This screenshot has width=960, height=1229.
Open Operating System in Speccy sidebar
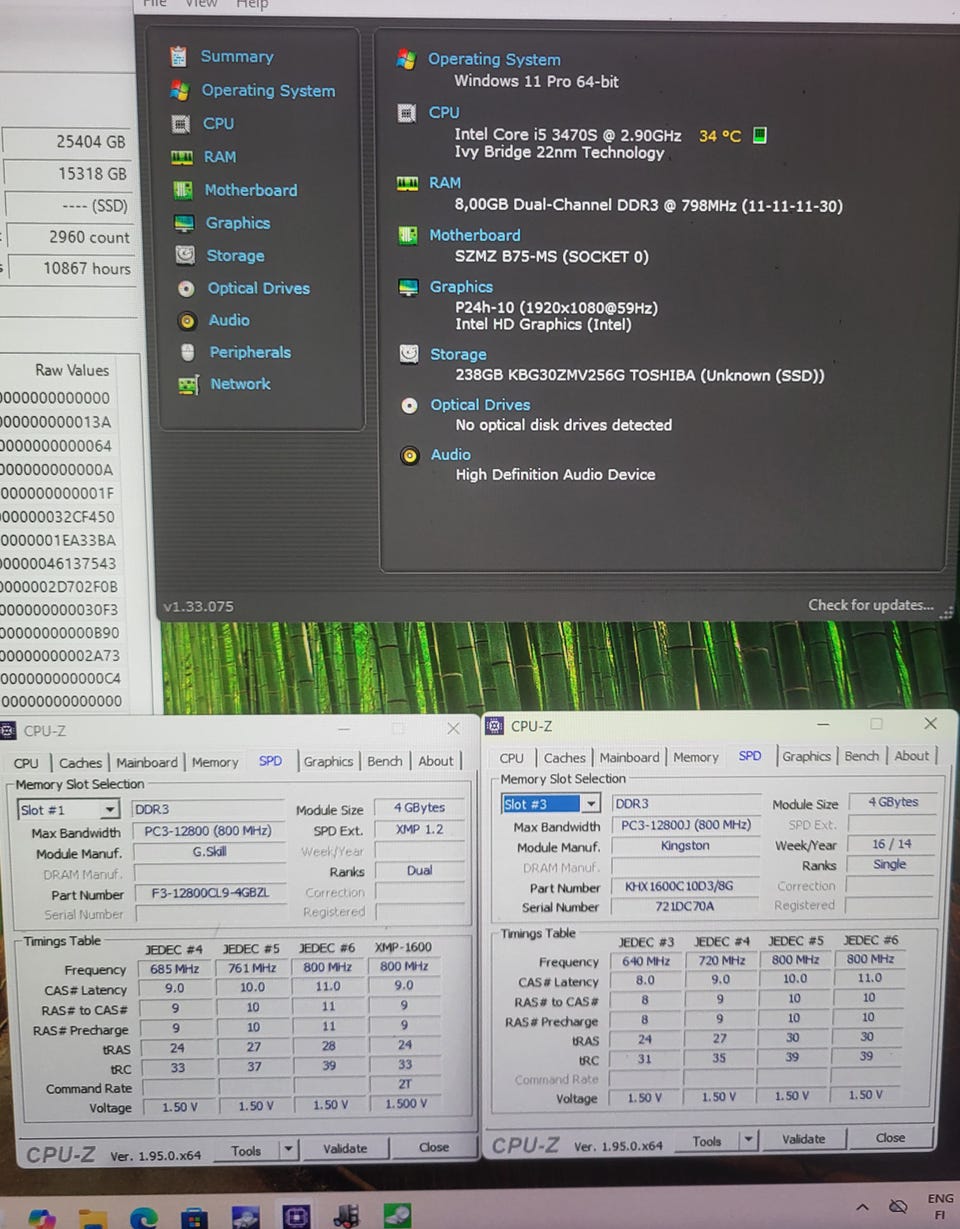point(267,91)
